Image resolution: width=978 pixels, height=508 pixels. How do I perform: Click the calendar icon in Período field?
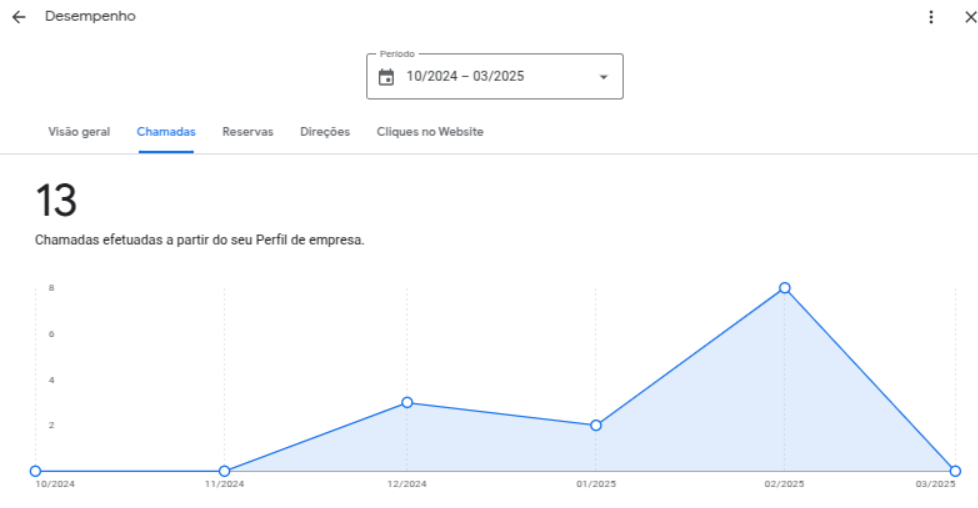click(386, 77)
